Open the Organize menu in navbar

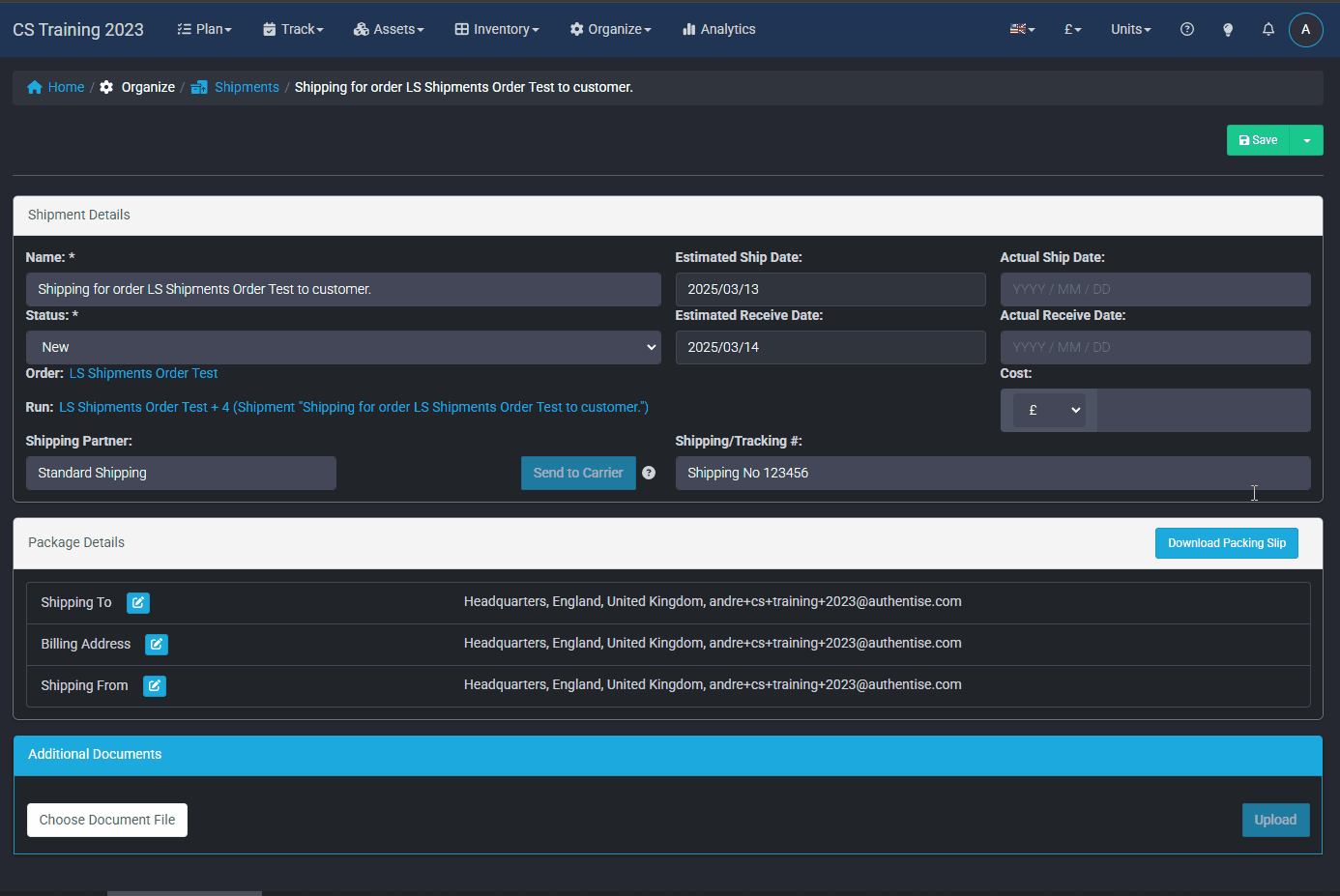(x=610, y=30)
